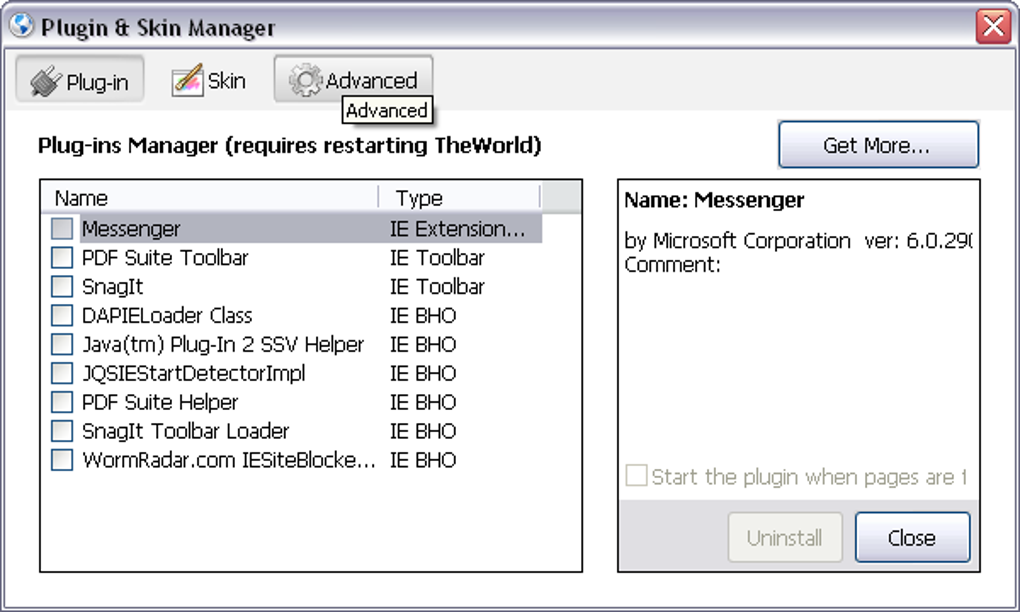The height and width of the screenshot is (612, 1020).
Task: Select the Messenger row name
Action: click(x=131, y=229)
